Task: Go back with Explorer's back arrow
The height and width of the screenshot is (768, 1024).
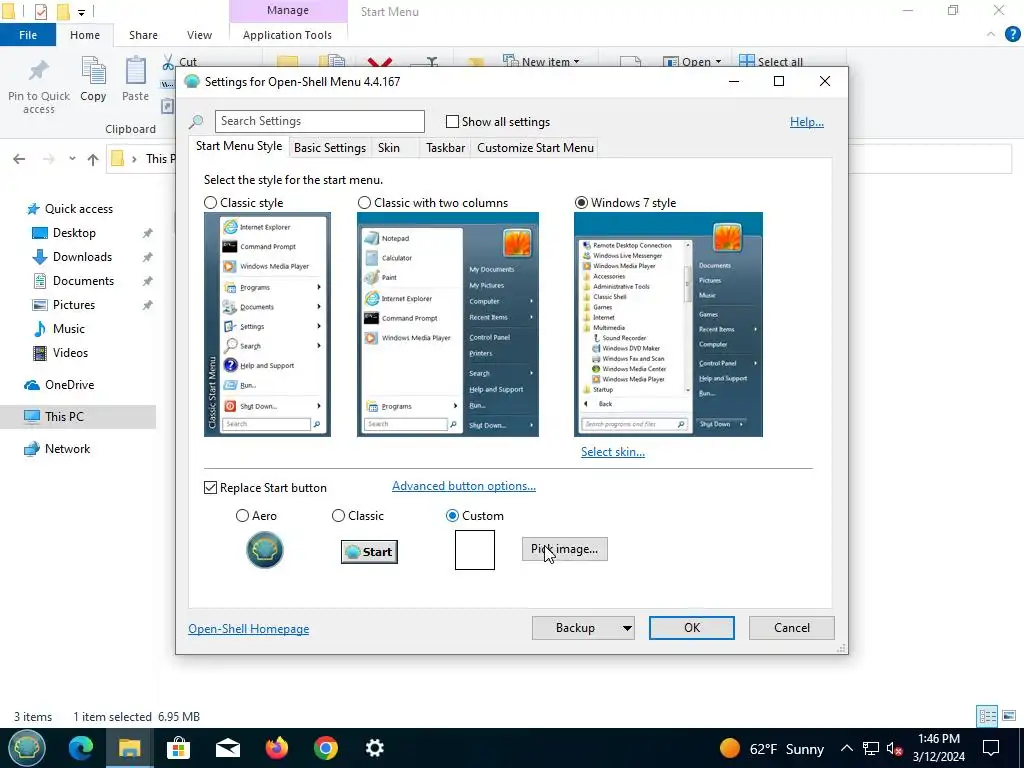Action: pyautogui.click(x=19, y=159)
